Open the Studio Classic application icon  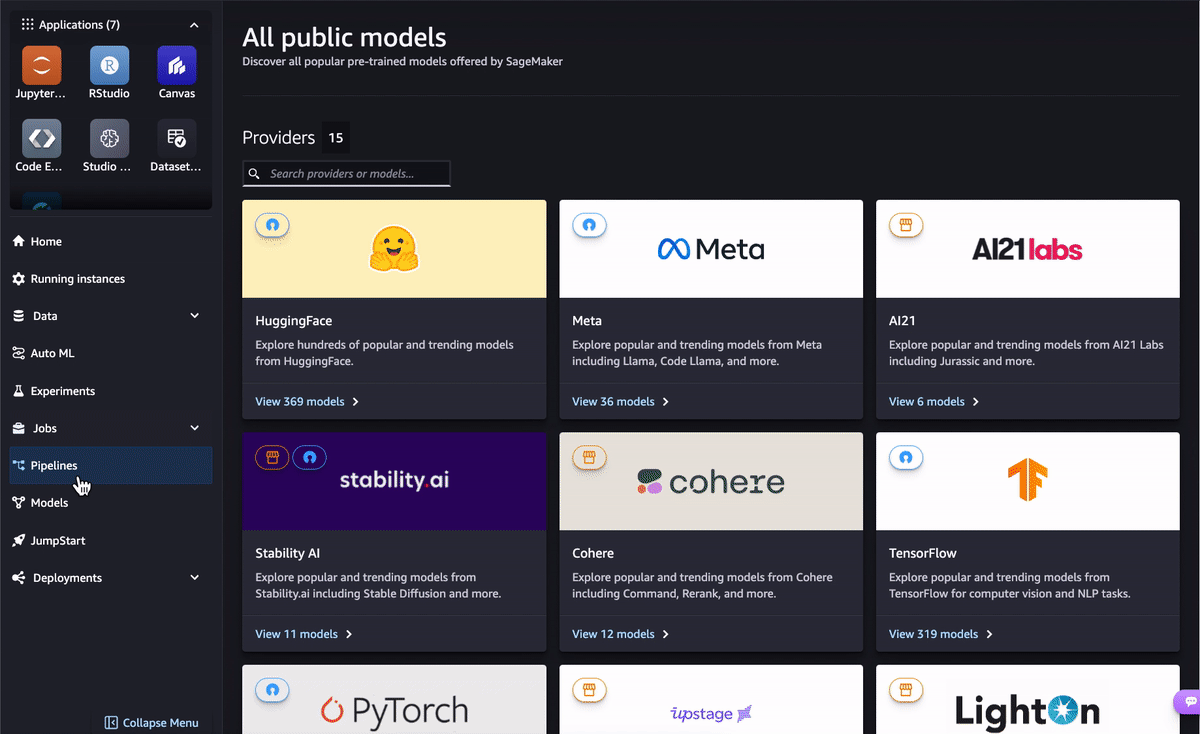[x=109, y=139]
